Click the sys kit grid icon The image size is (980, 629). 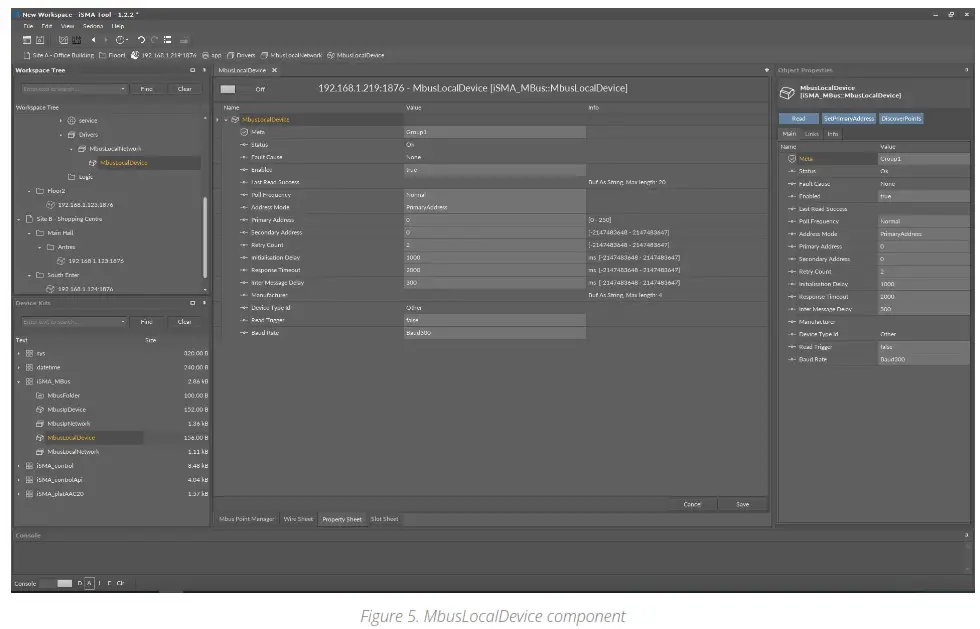[x=29, y=353]
